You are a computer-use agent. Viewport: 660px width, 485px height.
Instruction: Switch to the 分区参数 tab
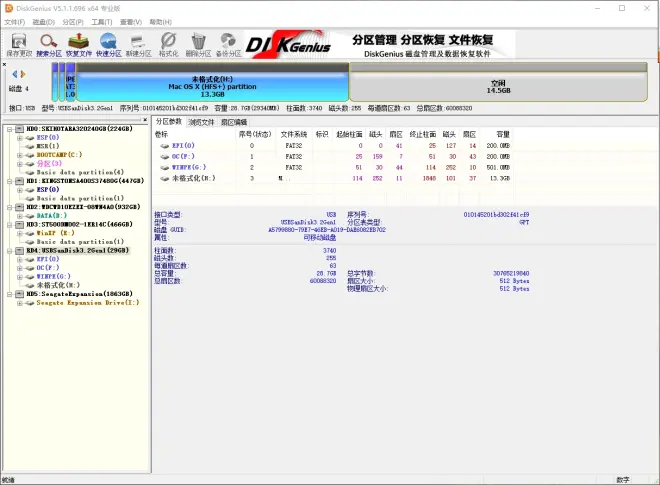click(169, 122)
